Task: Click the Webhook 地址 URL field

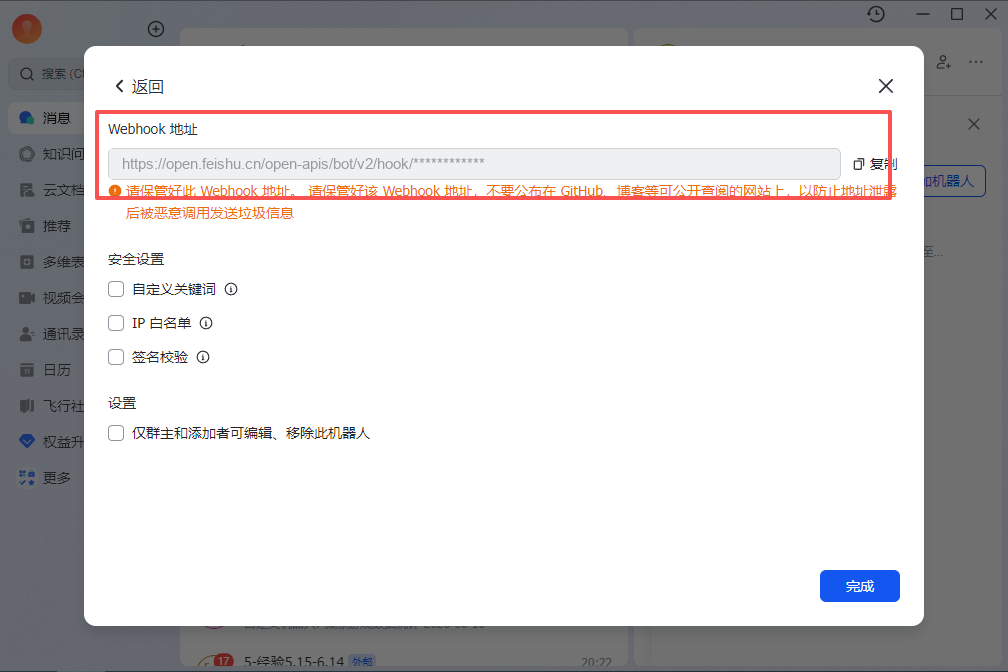Action: 474,164
